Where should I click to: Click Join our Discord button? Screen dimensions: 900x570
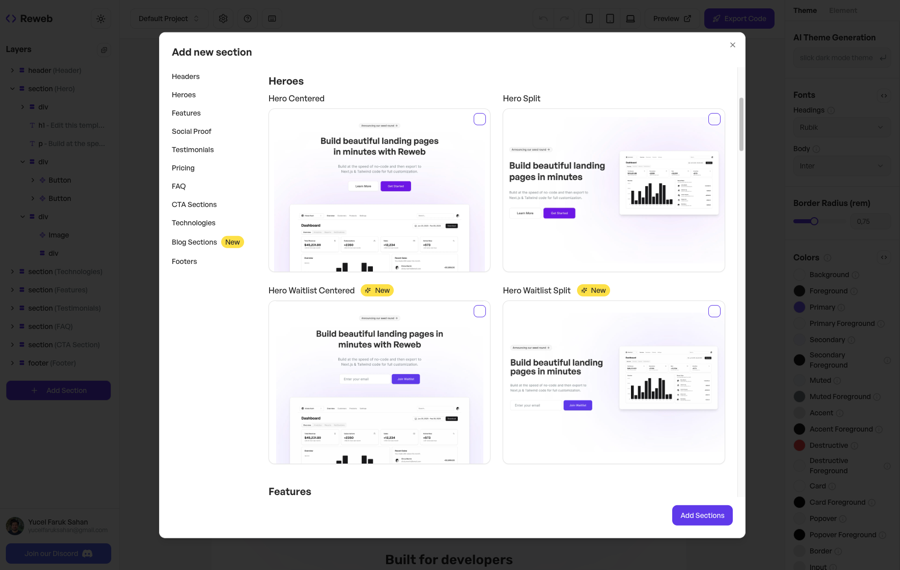[x=59, y=554]
